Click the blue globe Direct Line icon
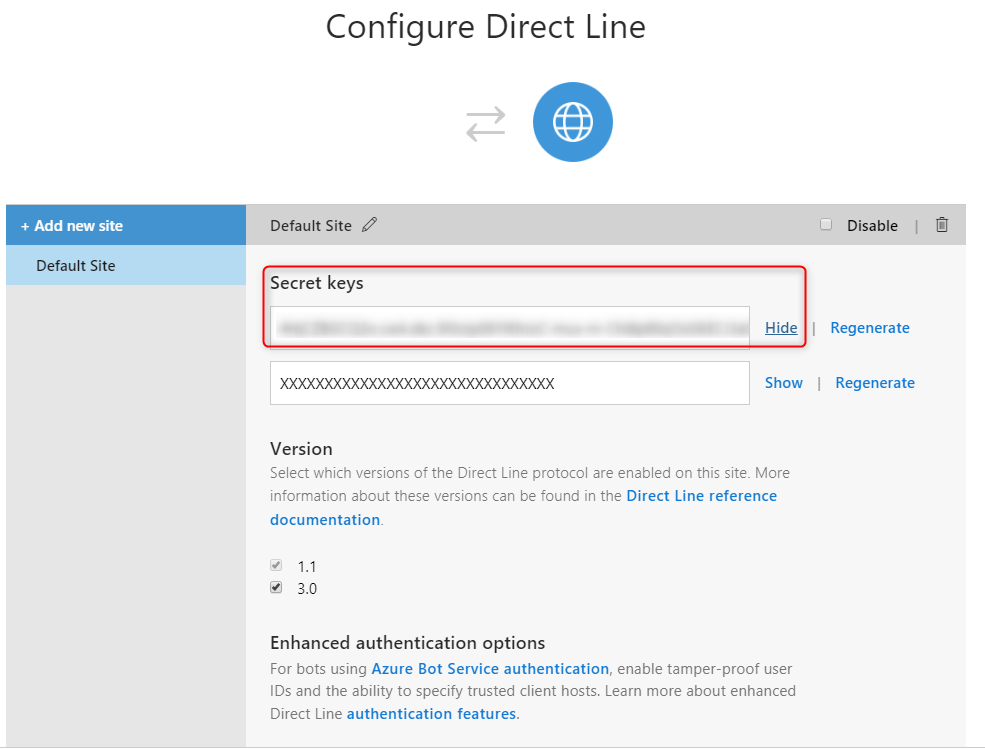The image size is (985, 749). tap(572, 123)
